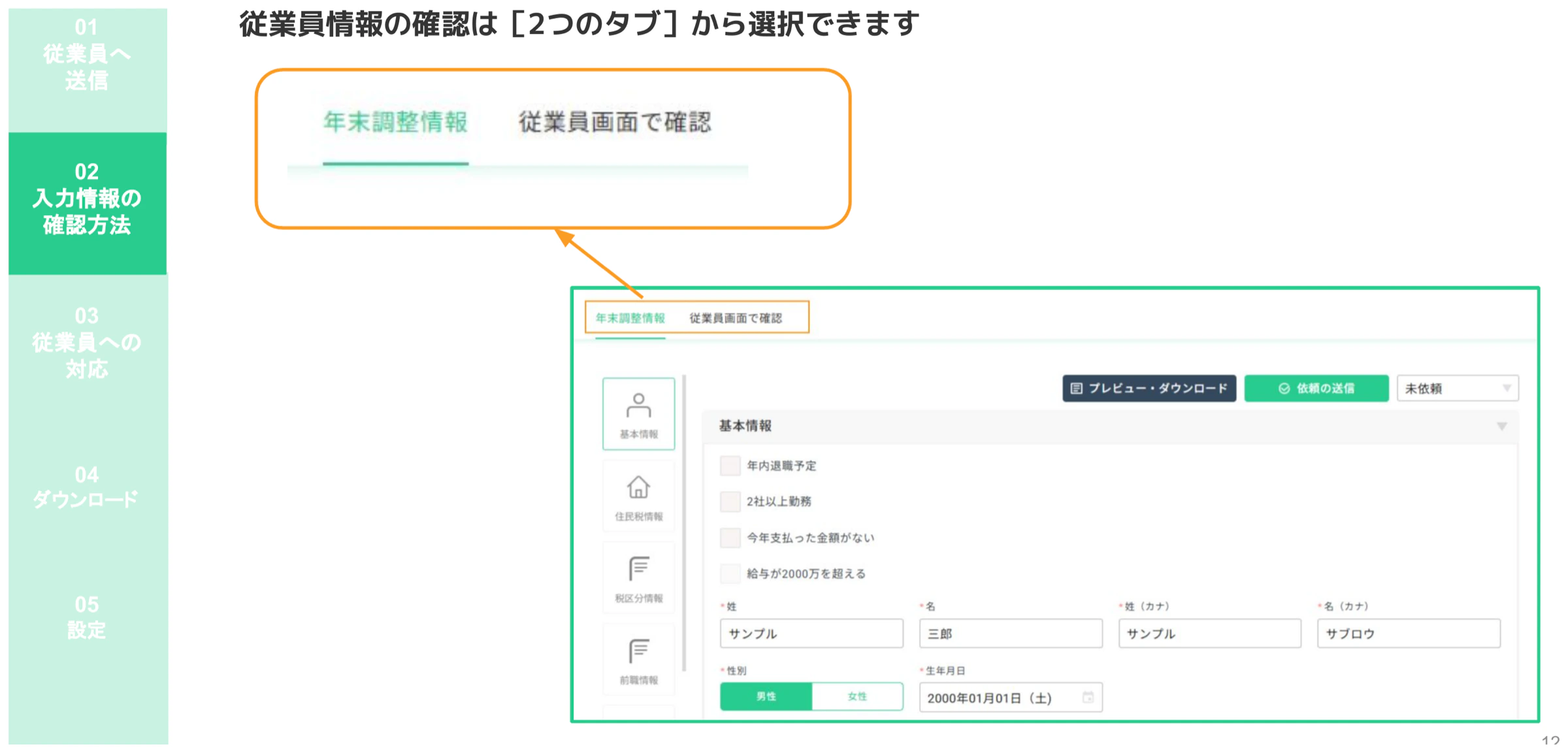Click the calendar icon in 生年月日 field

point(1088,697)
